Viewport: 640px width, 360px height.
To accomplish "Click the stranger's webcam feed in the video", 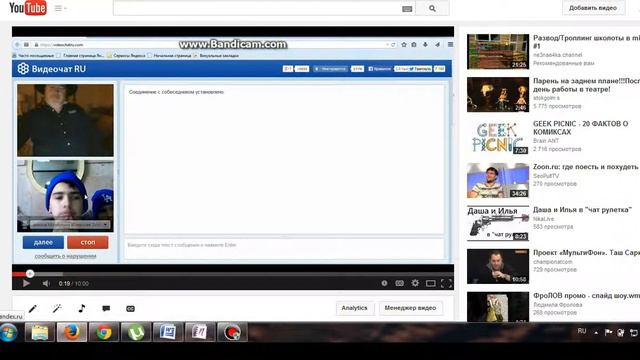I will tap(65, 120).
